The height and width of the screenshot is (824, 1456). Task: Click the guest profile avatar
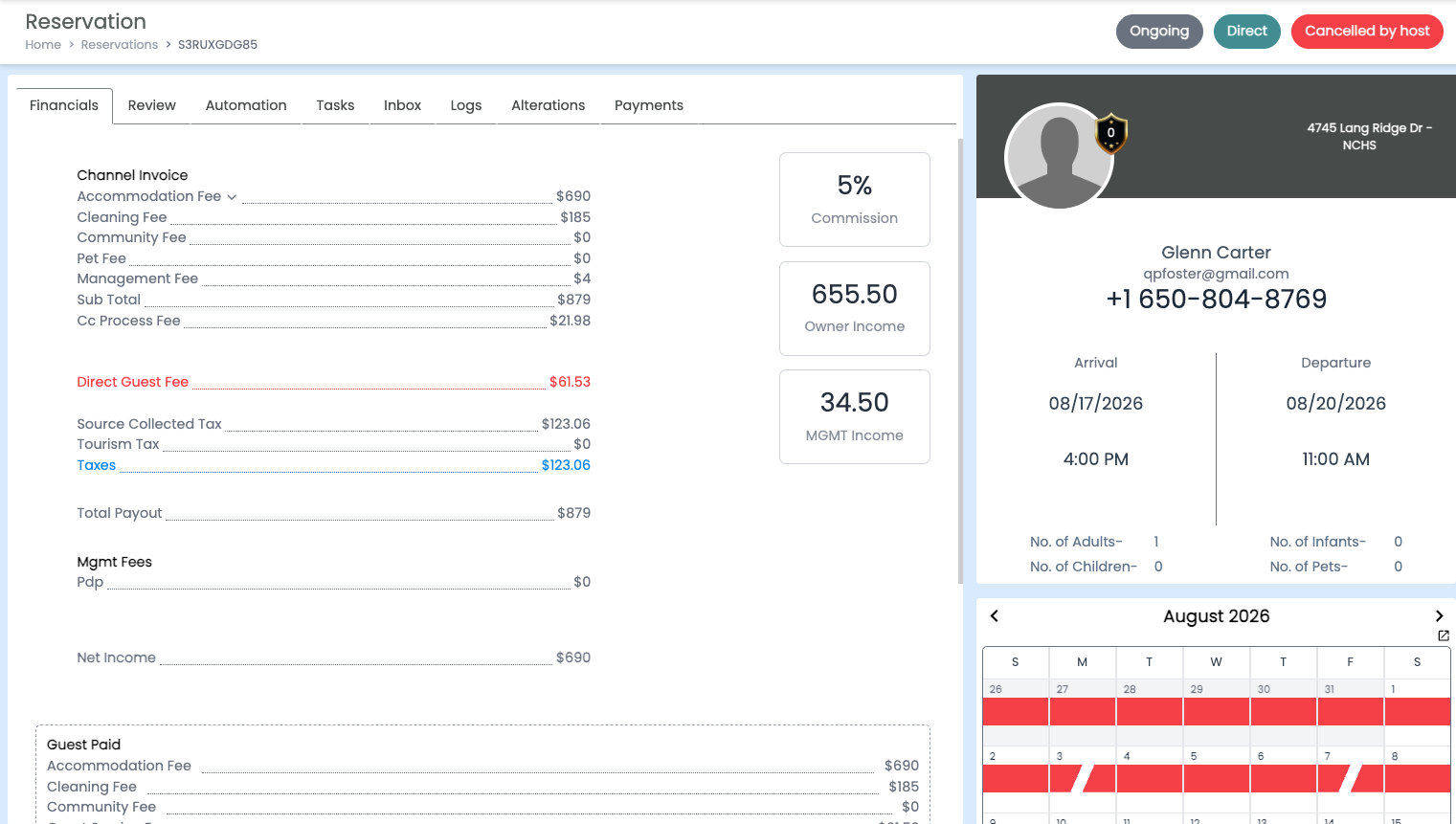point(1059,157)
